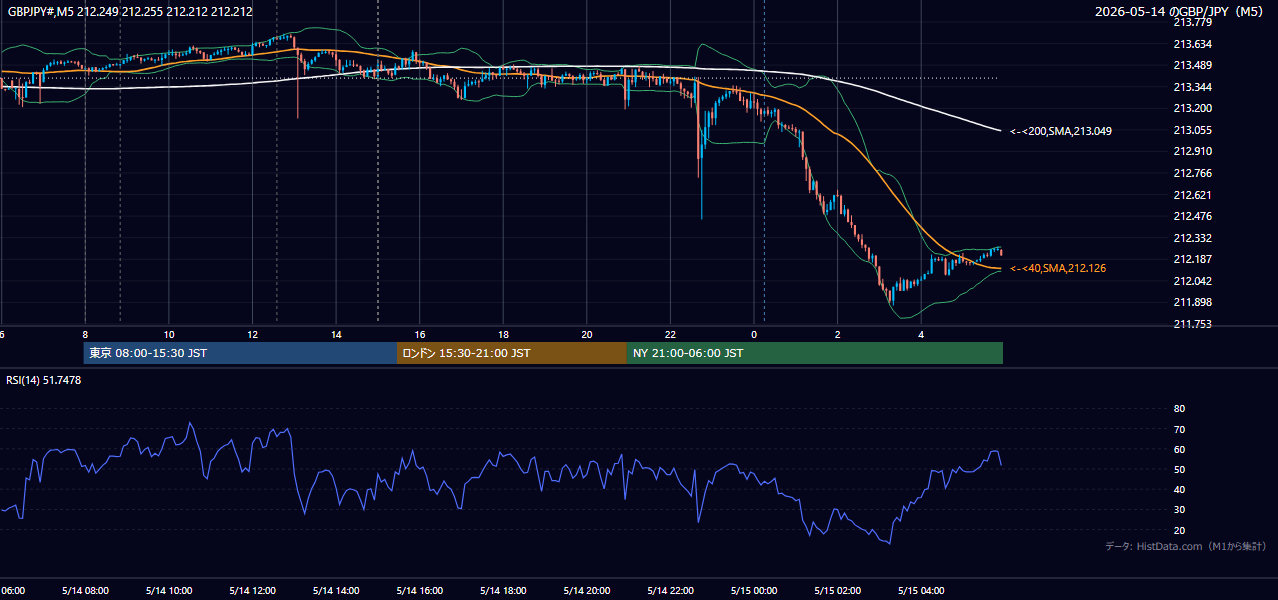Click price axis label 212.042

tap(1192, 281)
